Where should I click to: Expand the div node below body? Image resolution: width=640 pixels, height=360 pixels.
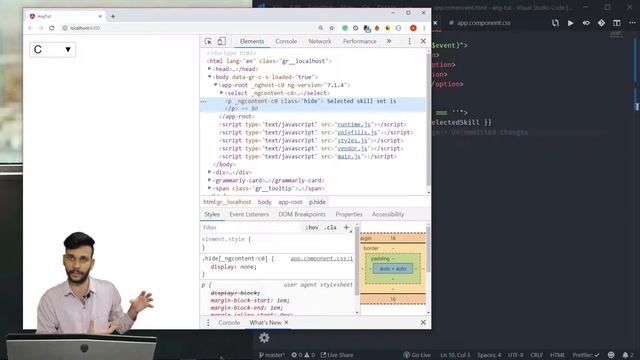[209, 172]
